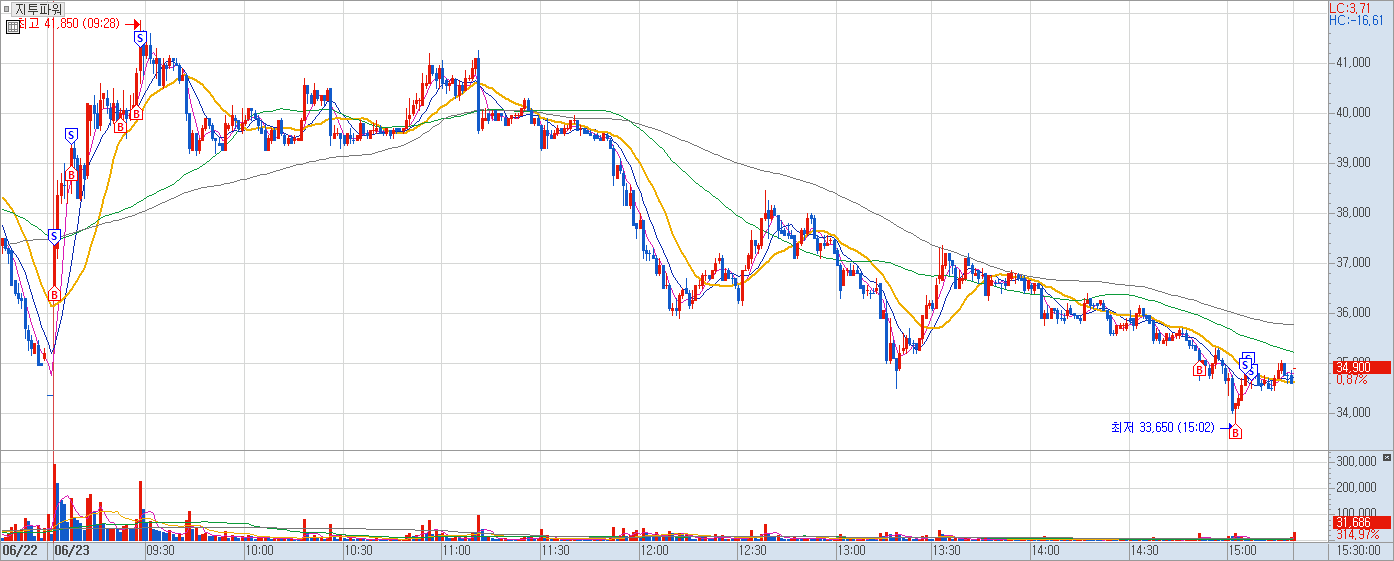Click the red 31,686 volume tag
The image size is (1394, 561).
pos(1361,522)
